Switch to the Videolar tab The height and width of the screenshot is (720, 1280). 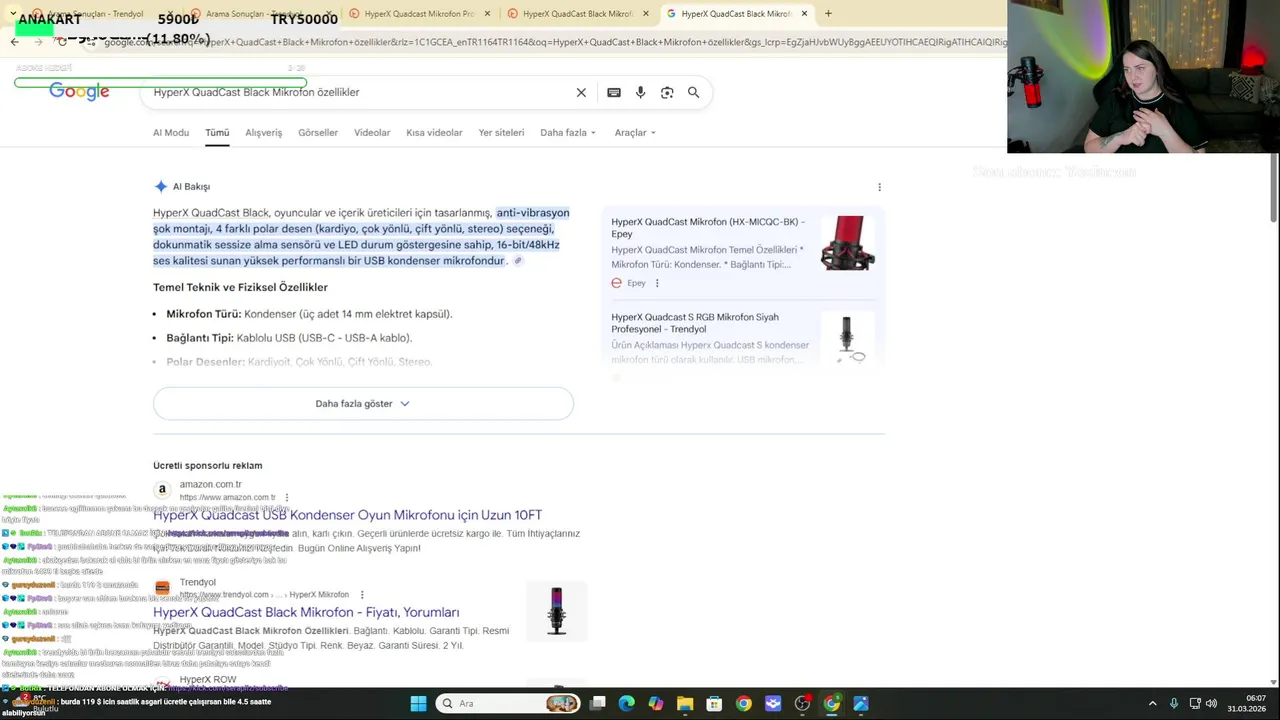click(372, 132)
